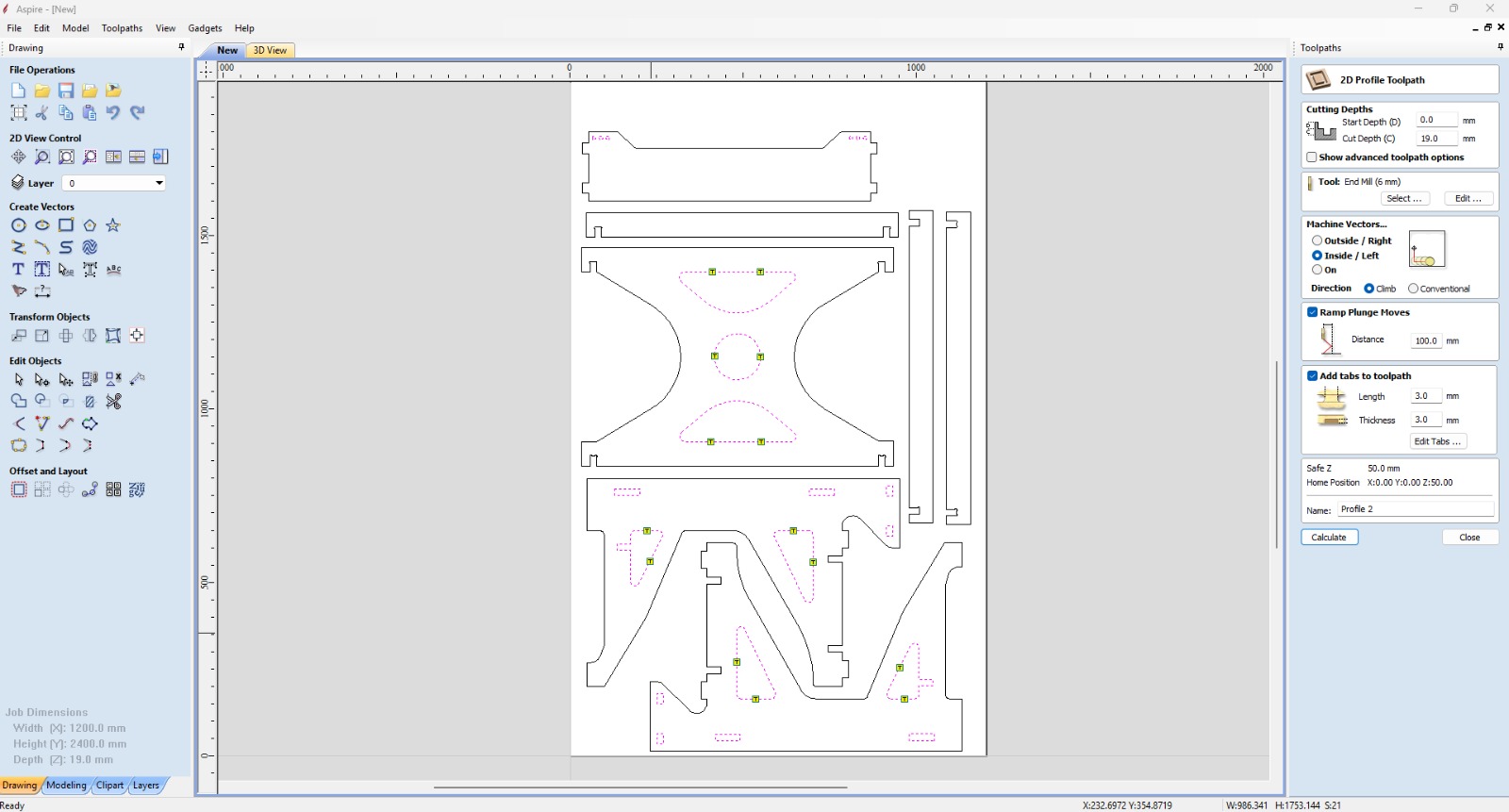This screenshot has width=1509, height=812.
Task: Set cut direction to Climb
Action: tap(1369, 289)
